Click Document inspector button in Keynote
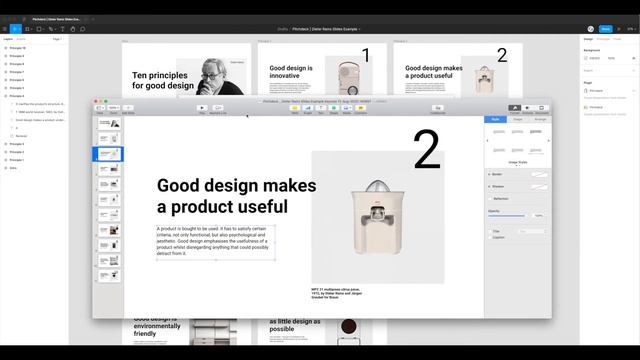Screen dimensions: 640x360 (542, 108)
